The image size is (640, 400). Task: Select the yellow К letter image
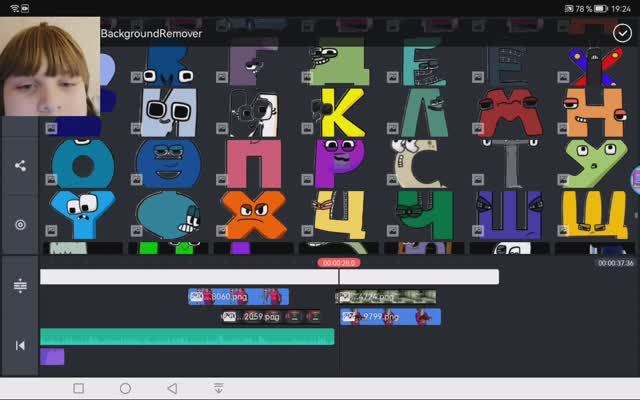[x=339, y=113]
